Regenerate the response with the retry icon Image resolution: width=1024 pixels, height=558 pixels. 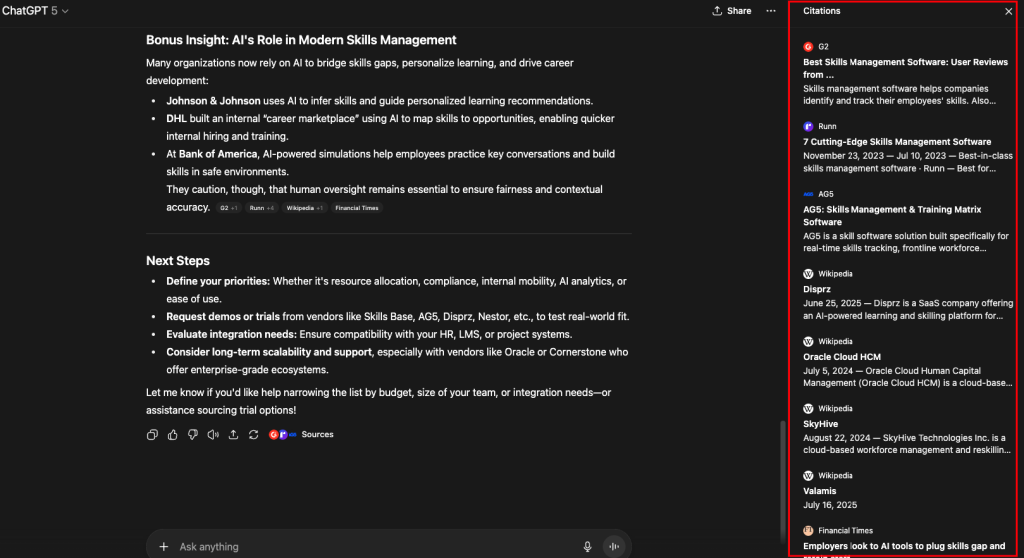[254, 435]
